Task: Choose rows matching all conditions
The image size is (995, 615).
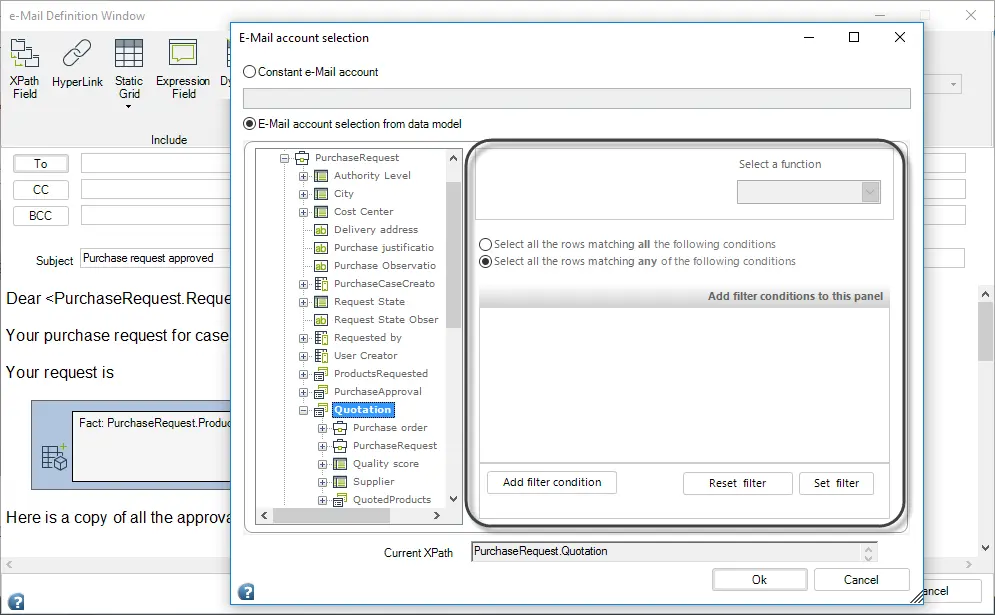Action: tap(485, 244)
